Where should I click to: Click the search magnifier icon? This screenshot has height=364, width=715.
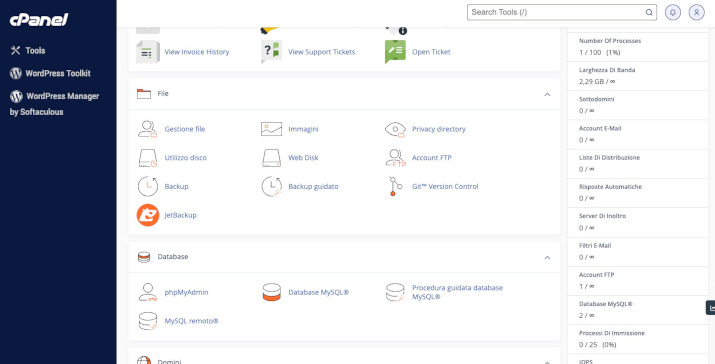(x=649, y=12)
